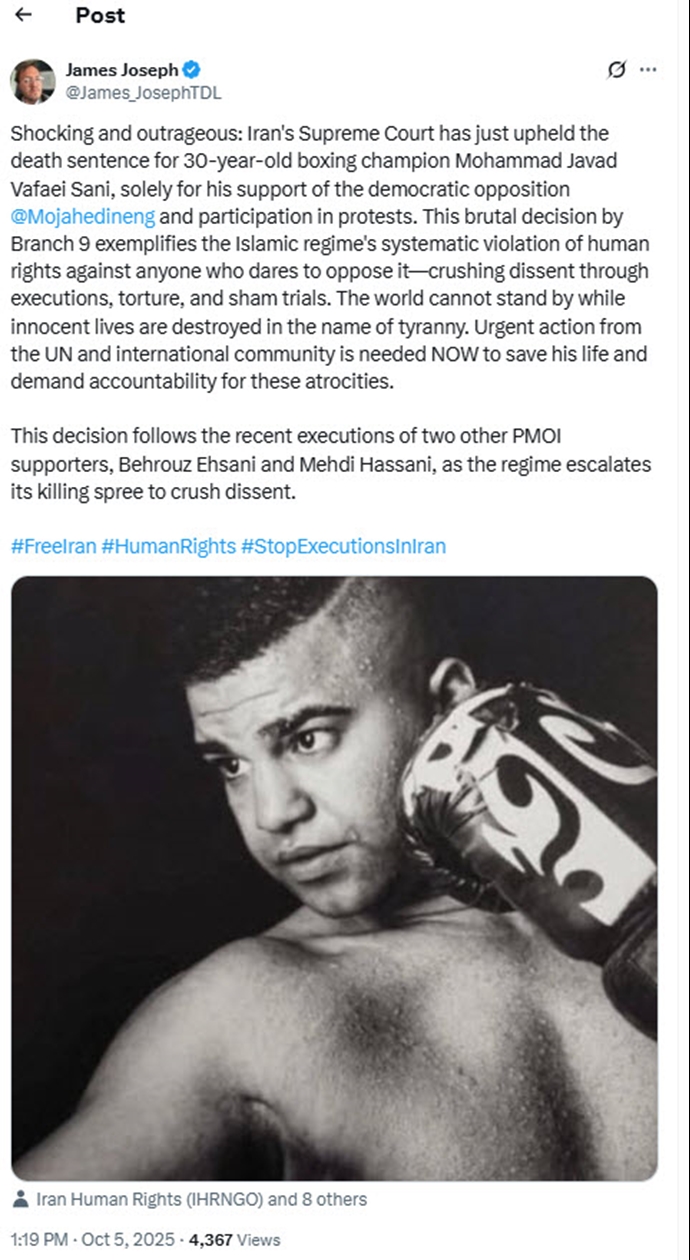Open the Grok slashed-circle icon
The image size is (690, 1260).
pos(617,70)
